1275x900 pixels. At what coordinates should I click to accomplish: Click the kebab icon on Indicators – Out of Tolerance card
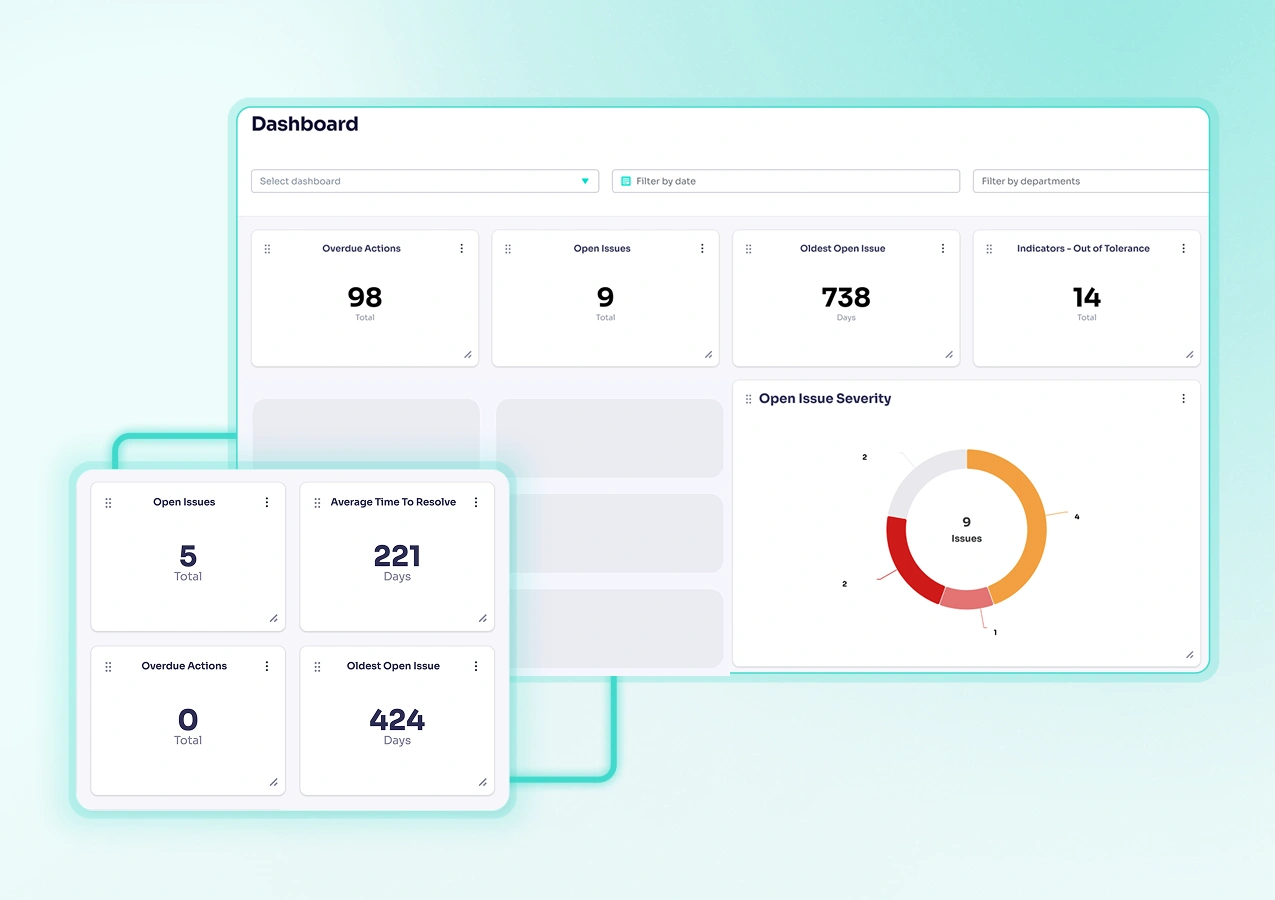coord(1183,248)
